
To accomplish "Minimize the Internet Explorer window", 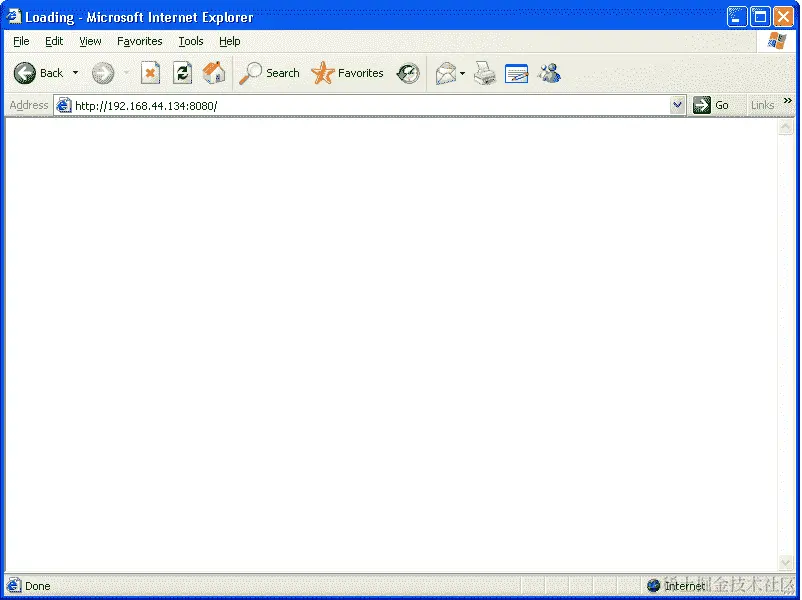I will pyautogui.click(x=737, y=17).
